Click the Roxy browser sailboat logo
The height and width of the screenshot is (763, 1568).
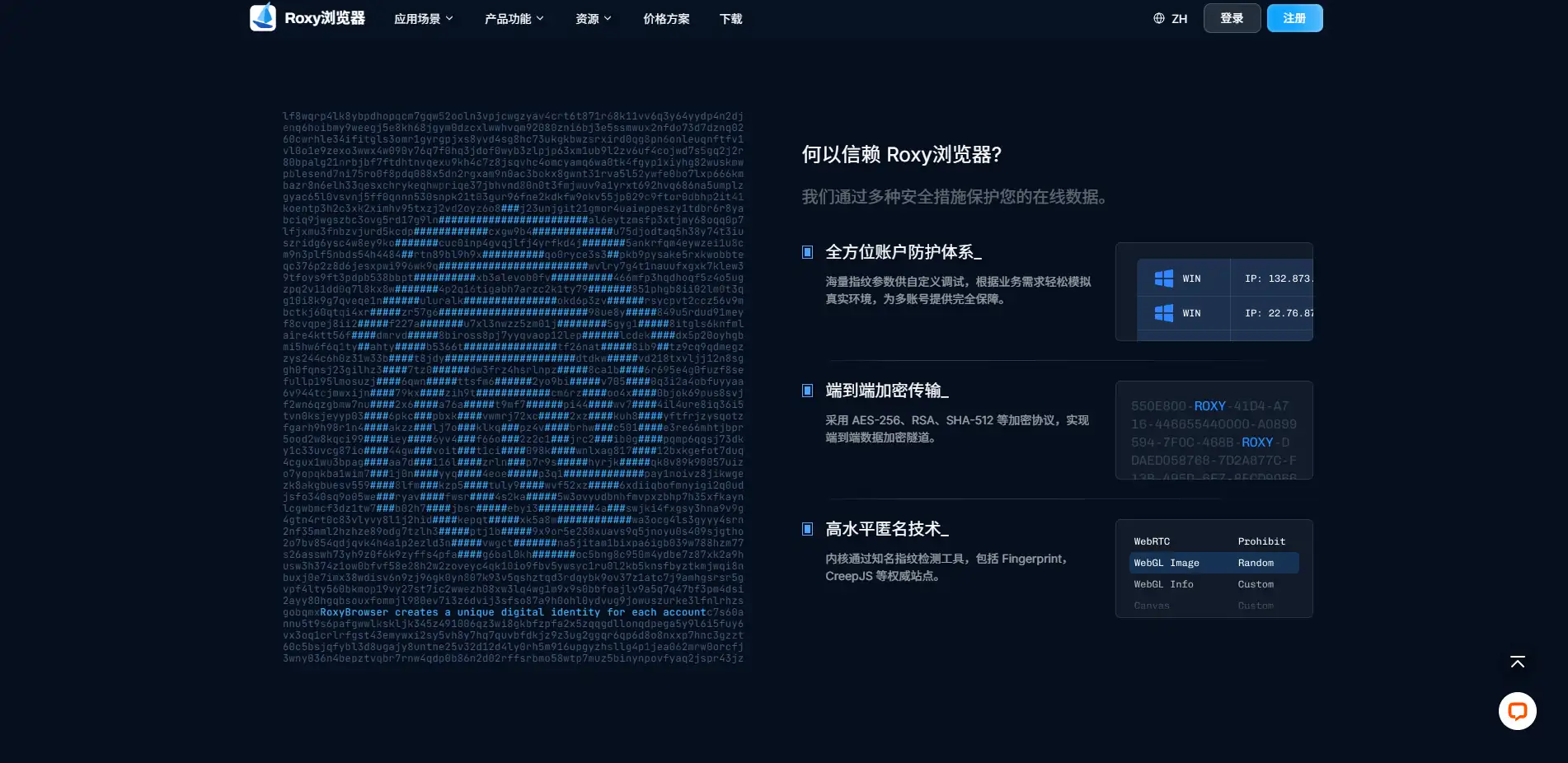[x=263, y=17]
